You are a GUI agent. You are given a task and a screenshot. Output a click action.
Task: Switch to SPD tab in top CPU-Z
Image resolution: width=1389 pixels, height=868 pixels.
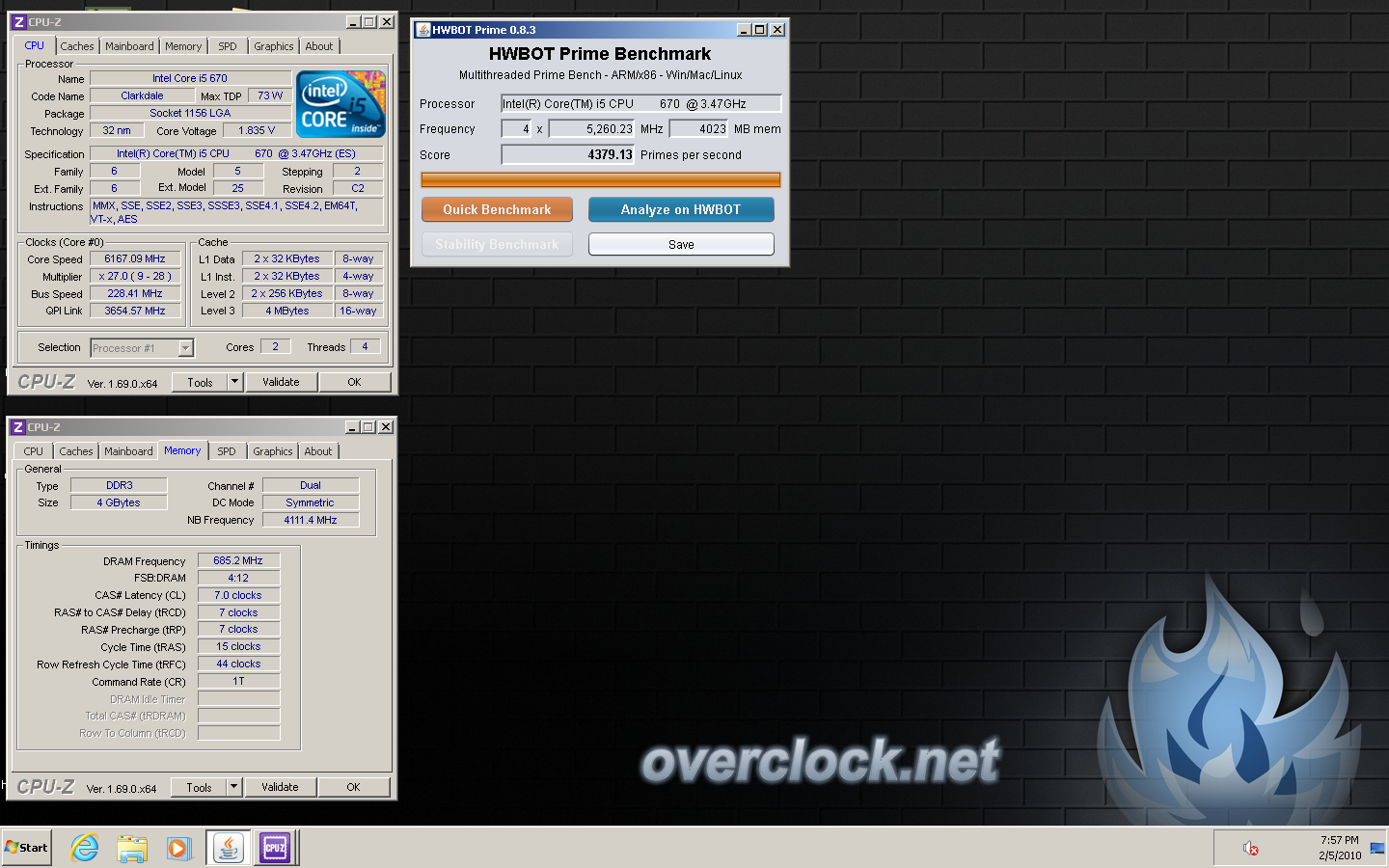point(228,46)
